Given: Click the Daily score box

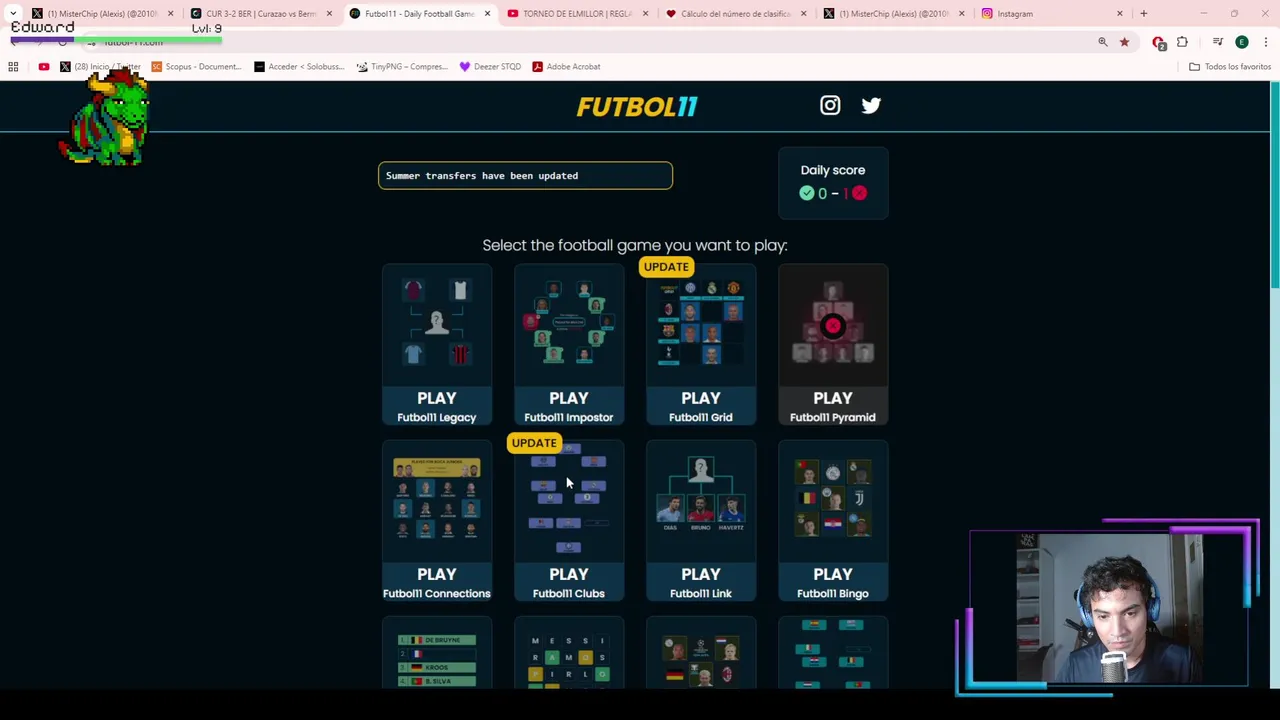Looking at the screenshot, I should click(x=832, y=183).
